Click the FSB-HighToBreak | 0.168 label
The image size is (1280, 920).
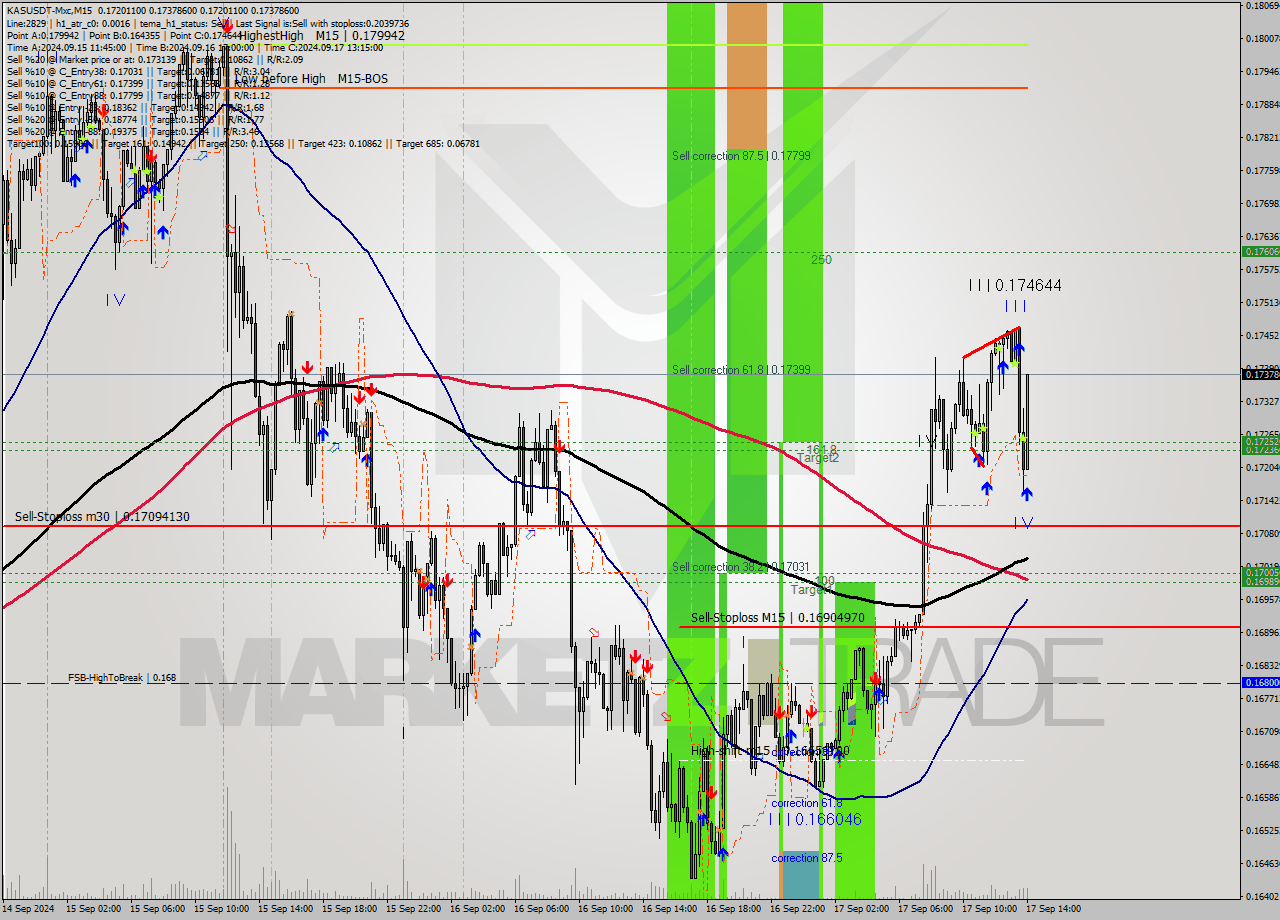[x=122, y=677]
